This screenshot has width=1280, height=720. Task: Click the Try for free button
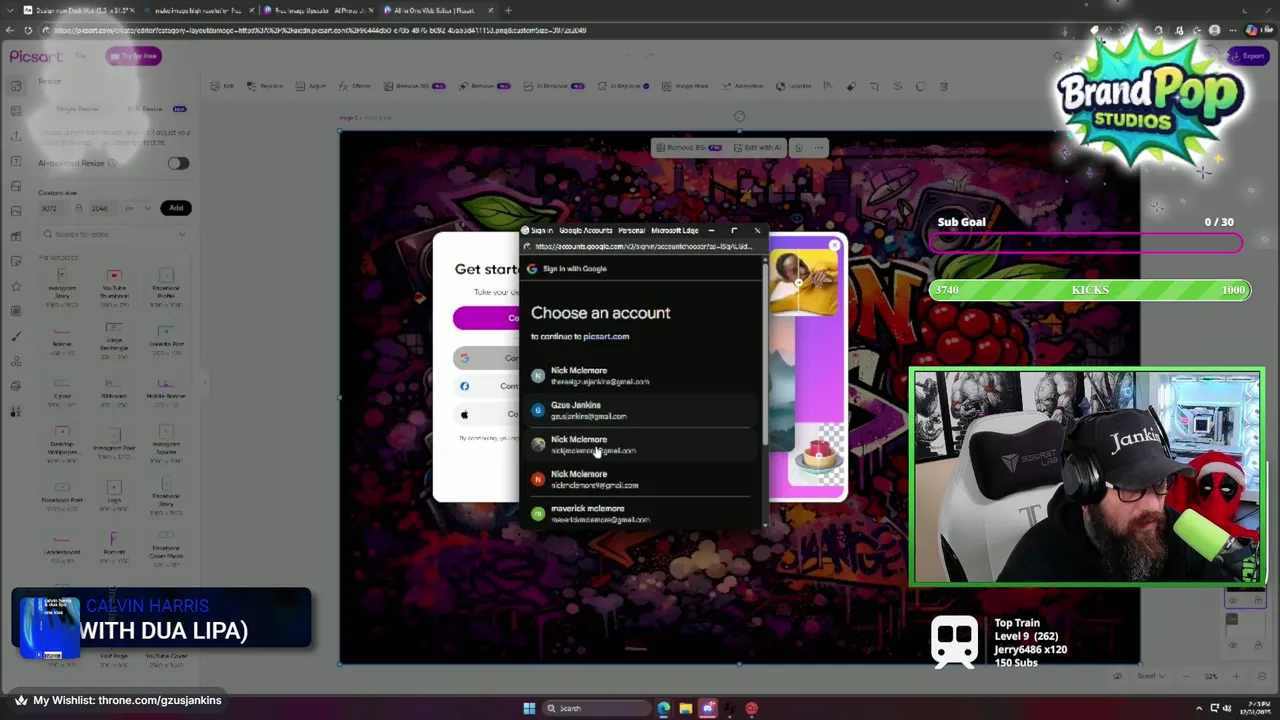coord(133,56)
